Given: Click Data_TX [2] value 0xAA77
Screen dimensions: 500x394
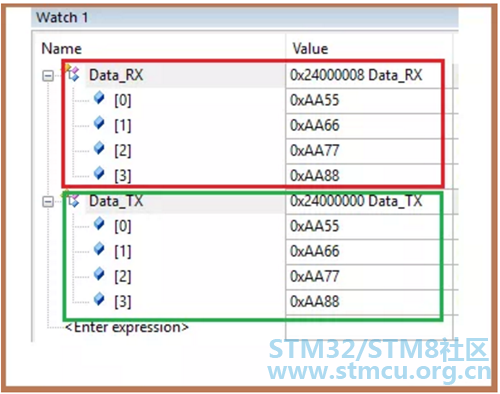Looking at the screenshot, I should pyautogui.click(x=314, y=276).
